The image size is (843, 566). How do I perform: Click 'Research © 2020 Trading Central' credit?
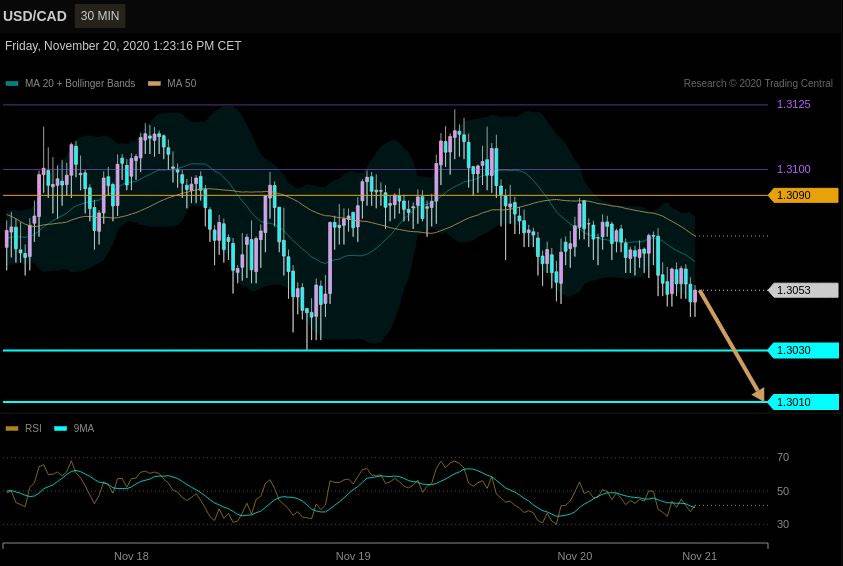click(758, 83)
